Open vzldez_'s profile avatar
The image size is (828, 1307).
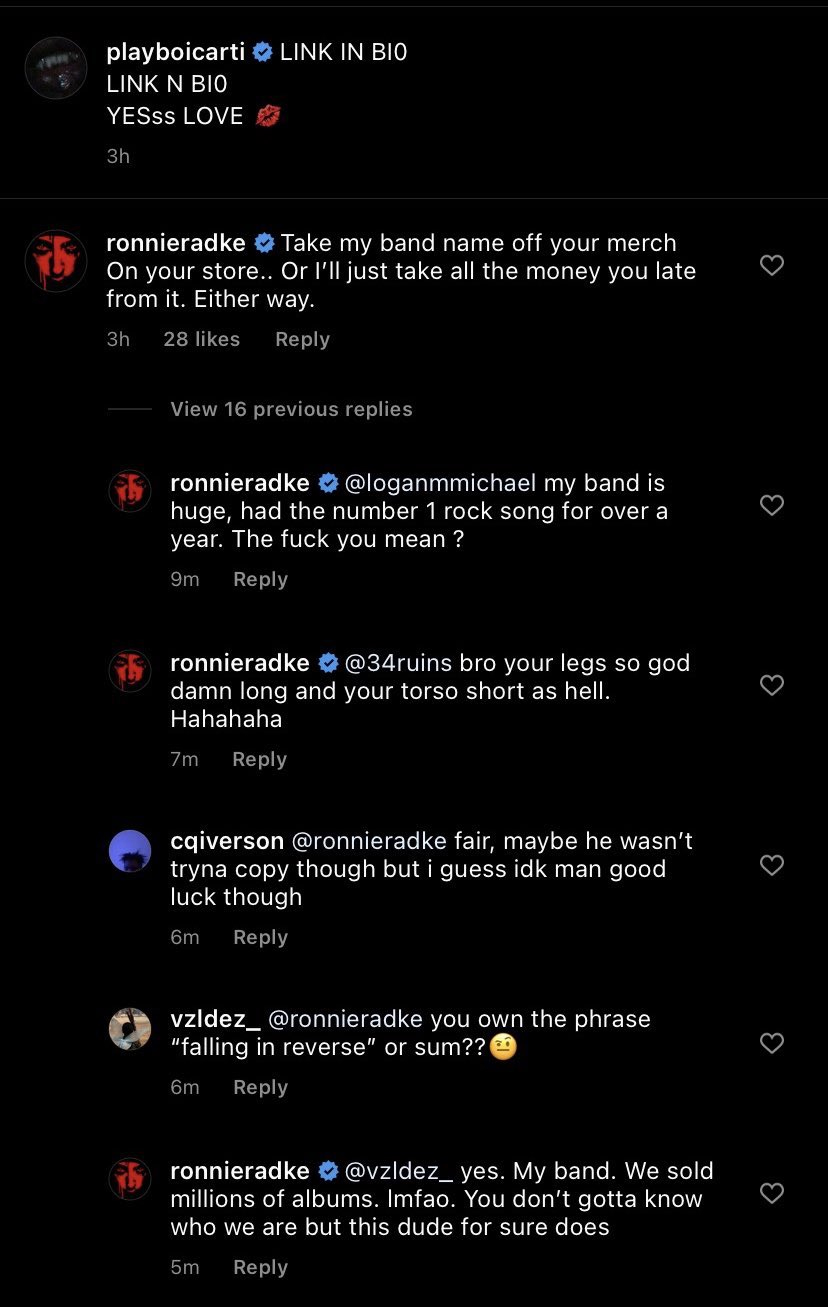pyautogui.click(x=130, y=1029)
